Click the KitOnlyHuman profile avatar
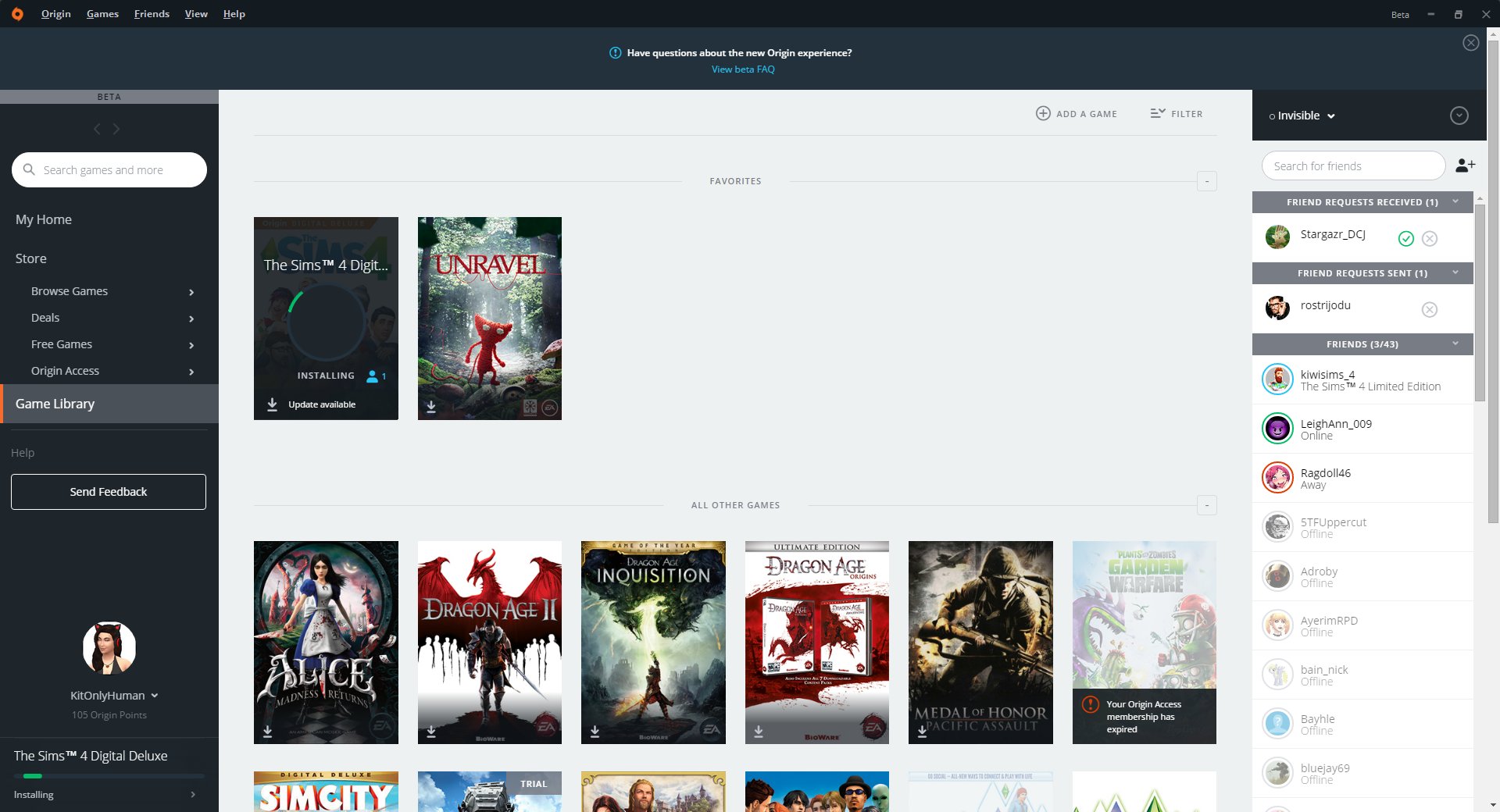The width and height of the screenshot is (1500, 812). click(109, 647)
